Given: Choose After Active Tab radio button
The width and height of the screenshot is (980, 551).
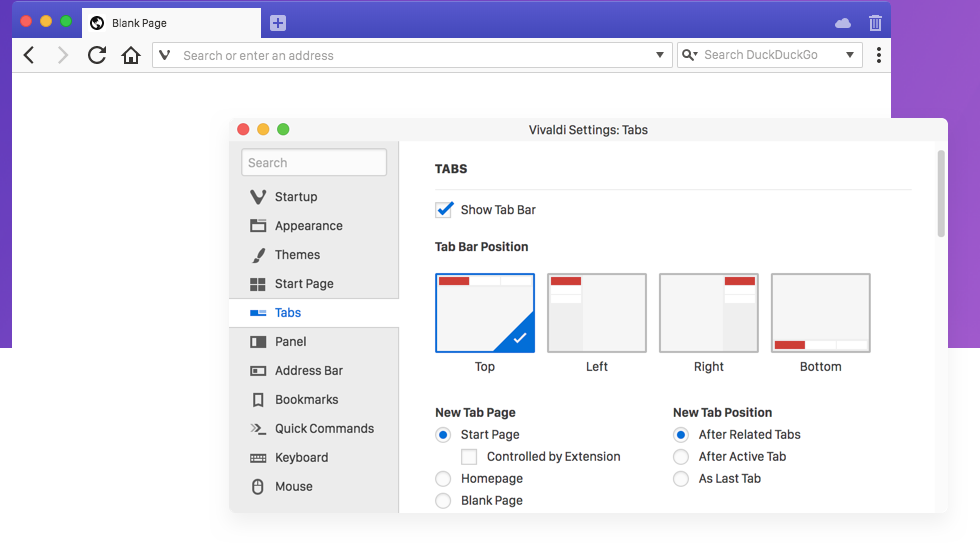Looking at the screenshot, I should [x=681, y=457].
